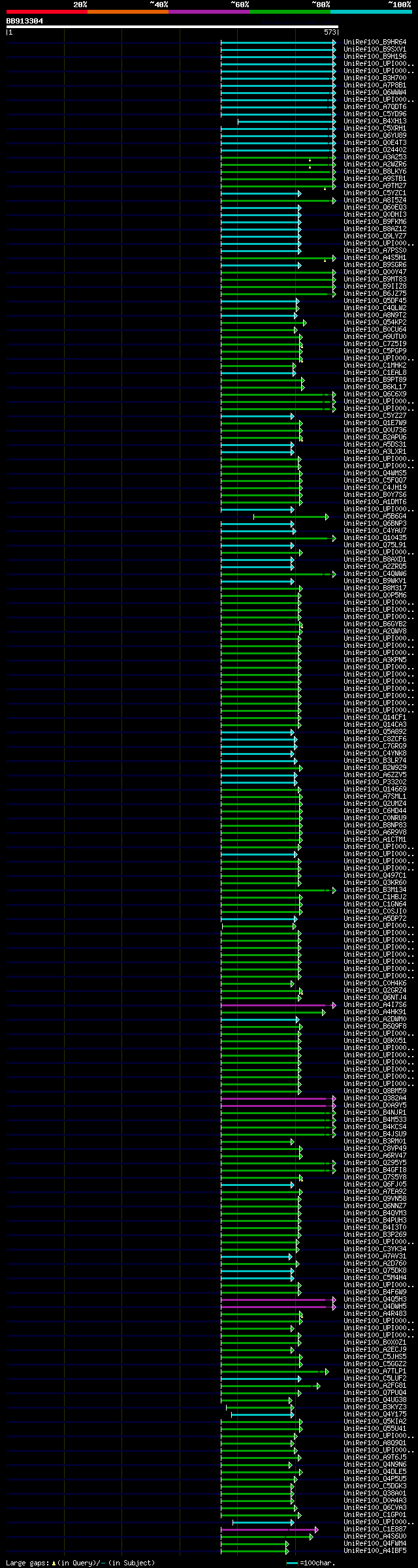418x1568 pixels.
Task: Click purple alignment arrow for A4I7S6
Action: pyautogui.click(x=278, y=1005)
